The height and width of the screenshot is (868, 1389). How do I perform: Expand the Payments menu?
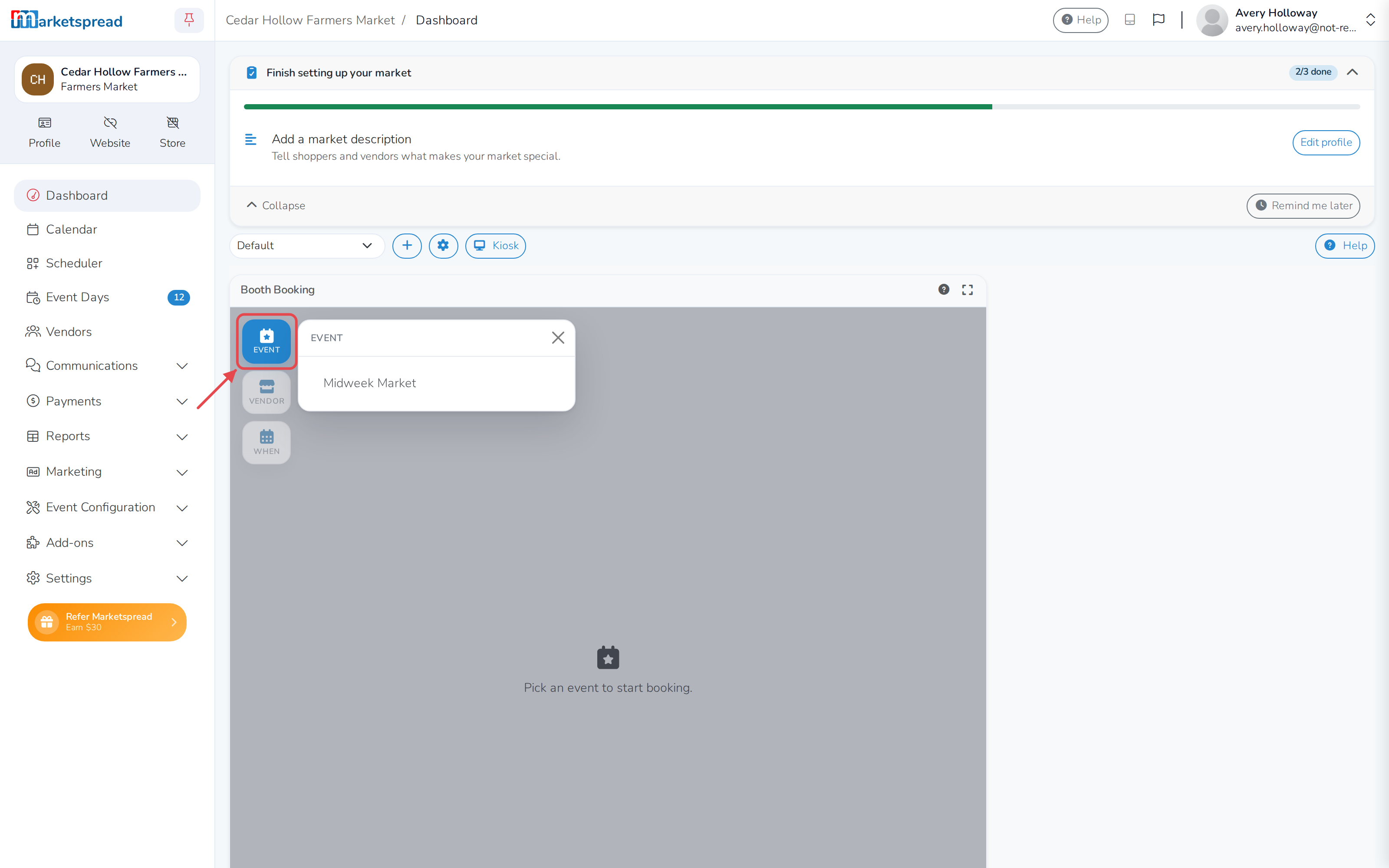107,401
